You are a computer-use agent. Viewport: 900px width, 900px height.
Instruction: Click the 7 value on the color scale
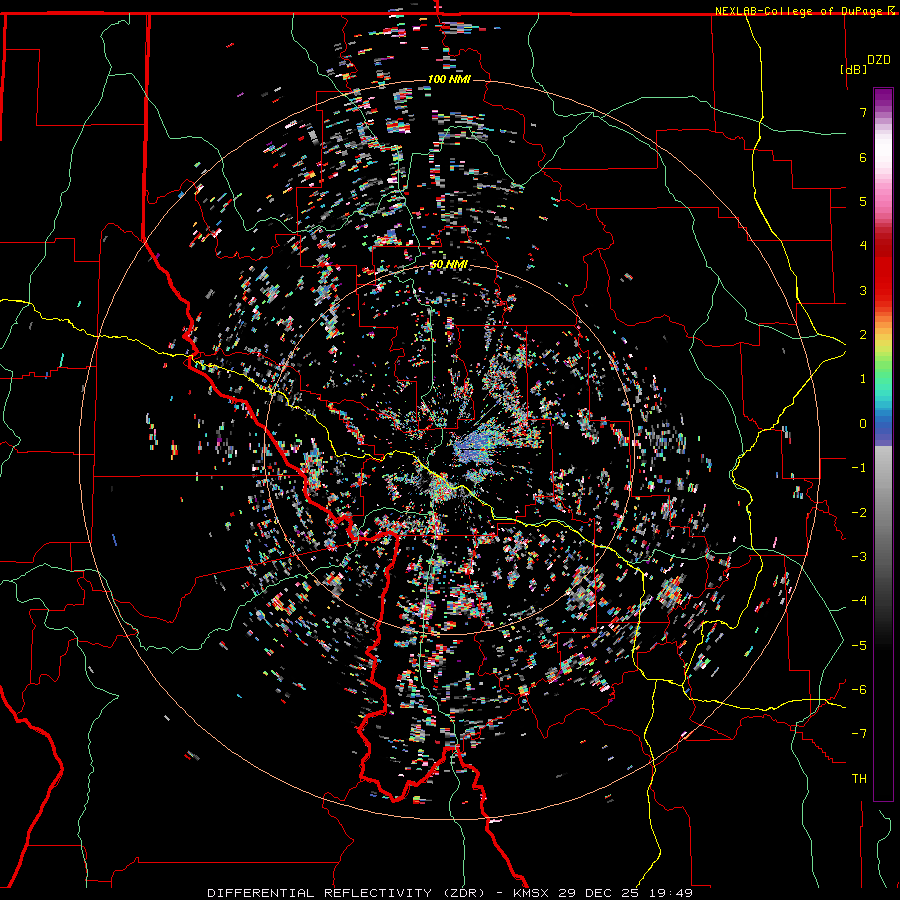[x=863, y=112]
